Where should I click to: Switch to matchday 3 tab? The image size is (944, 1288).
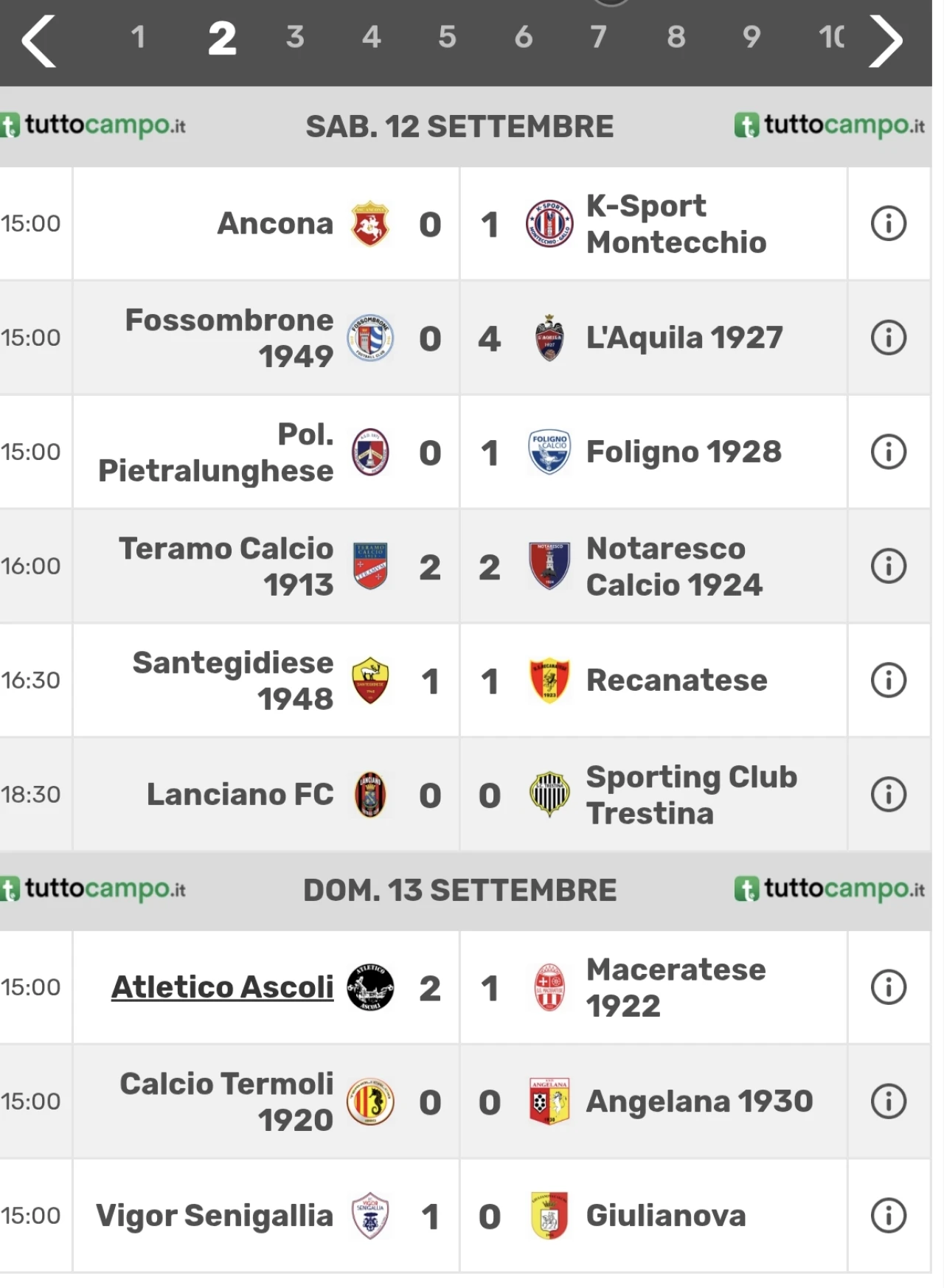(x=295, y=37)
